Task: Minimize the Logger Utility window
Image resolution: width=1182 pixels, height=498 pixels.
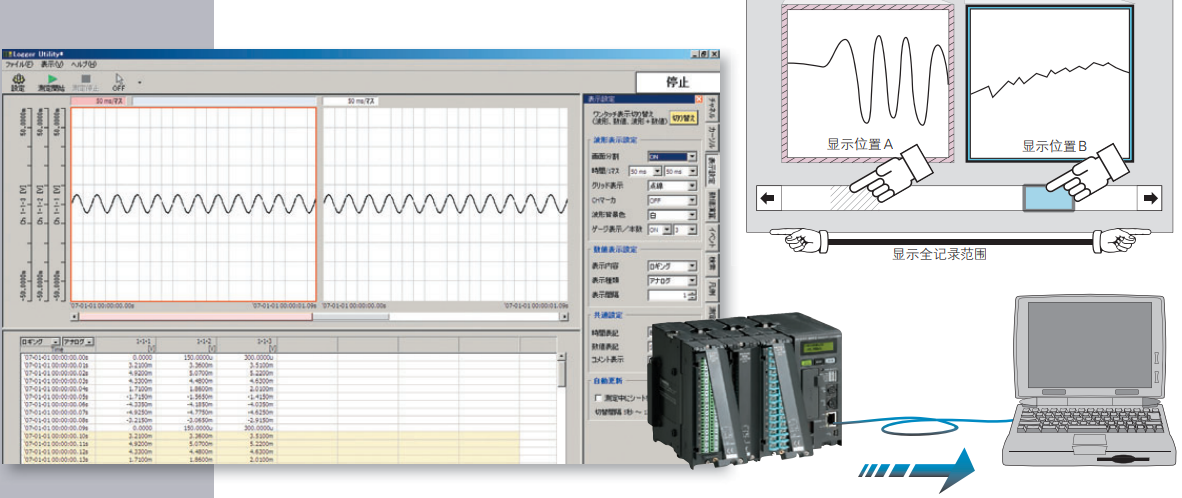Action: (x=694, y=55)
